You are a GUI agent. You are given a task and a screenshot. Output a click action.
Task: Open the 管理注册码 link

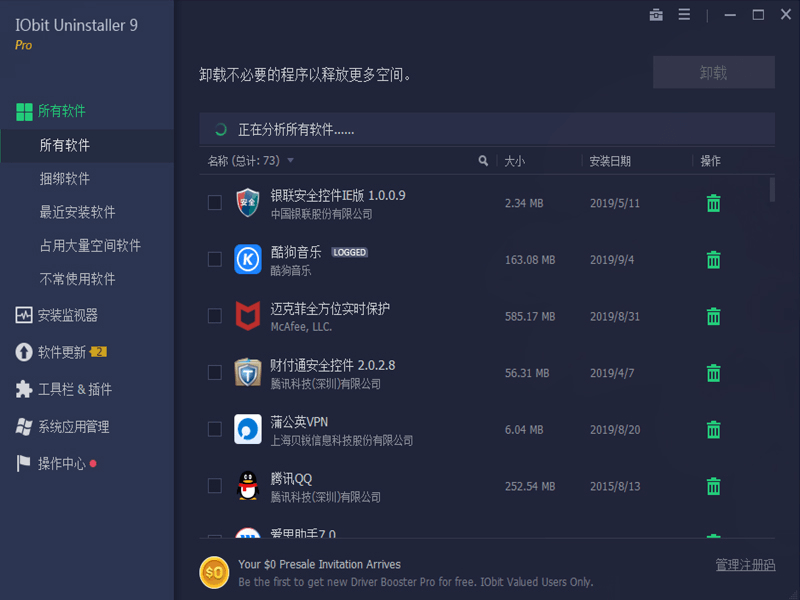[745, 565]
